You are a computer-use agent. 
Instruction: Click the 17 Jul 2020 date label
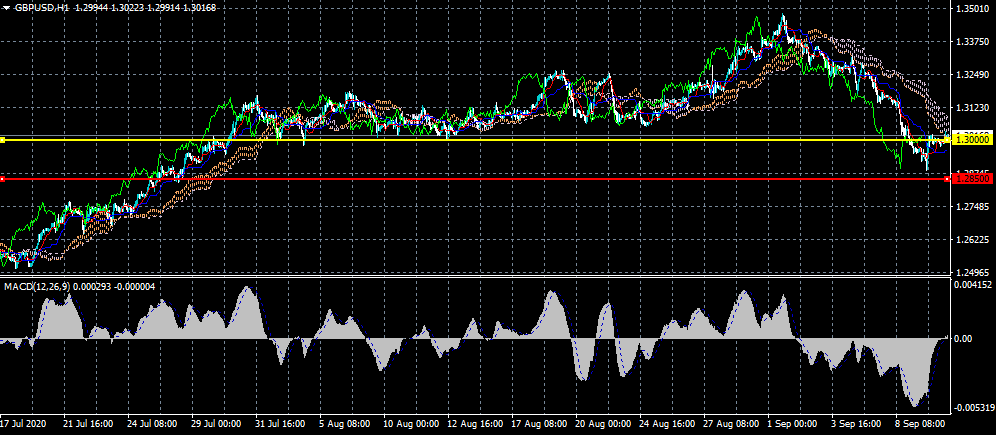pos(22,424)
